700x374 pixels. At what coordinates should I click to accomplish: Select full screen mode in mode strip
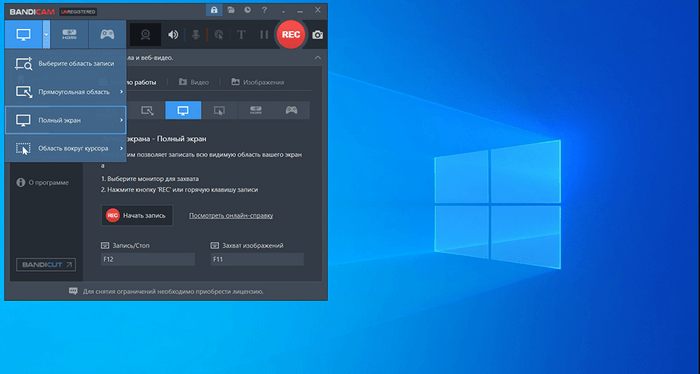183,110
